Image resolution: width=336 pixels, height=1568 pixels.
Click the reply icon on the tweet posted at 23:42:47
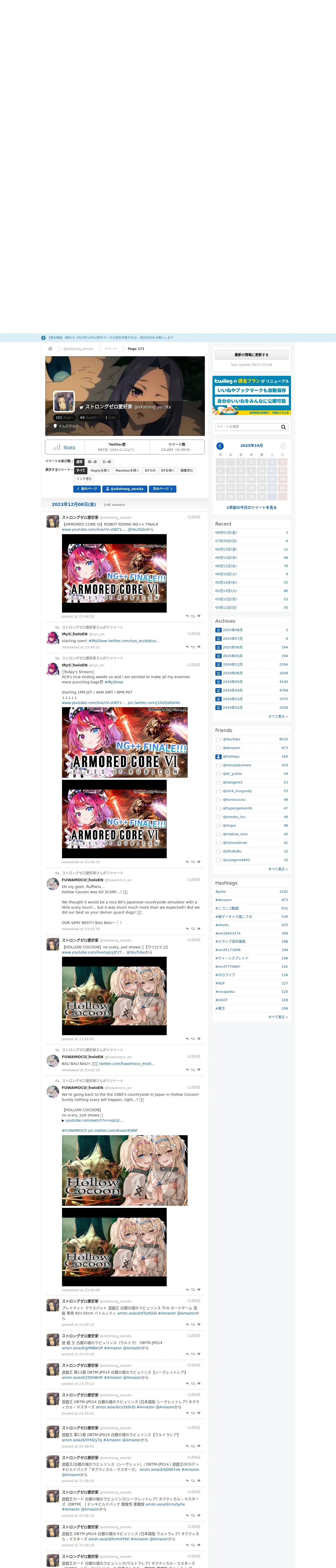187,1039
